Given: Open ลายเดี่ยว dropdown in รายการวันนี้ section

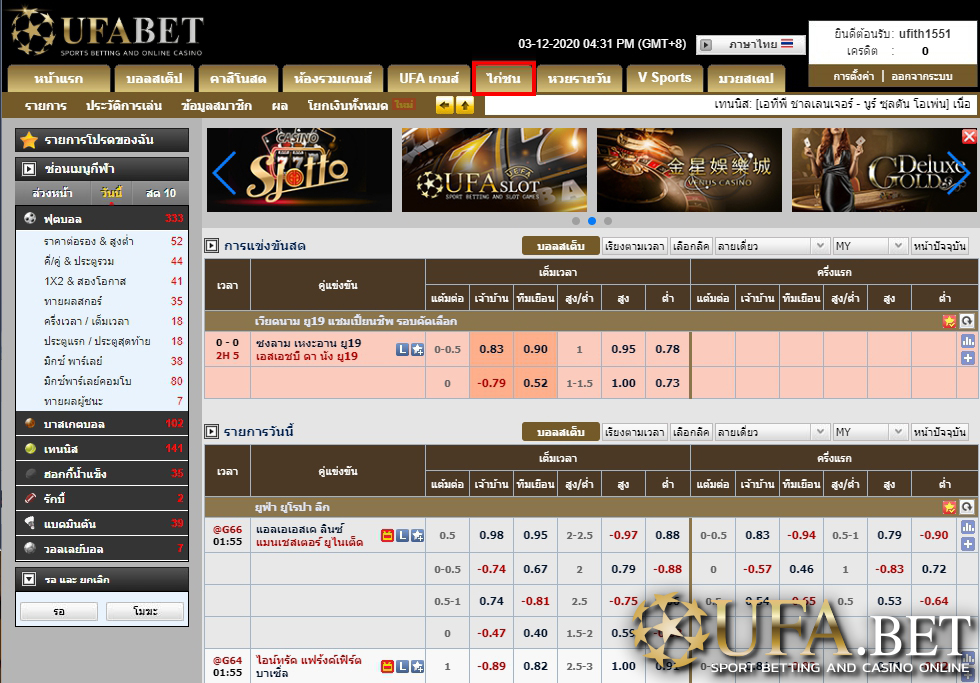Looking at the screenshot, I should coord(772,432).
